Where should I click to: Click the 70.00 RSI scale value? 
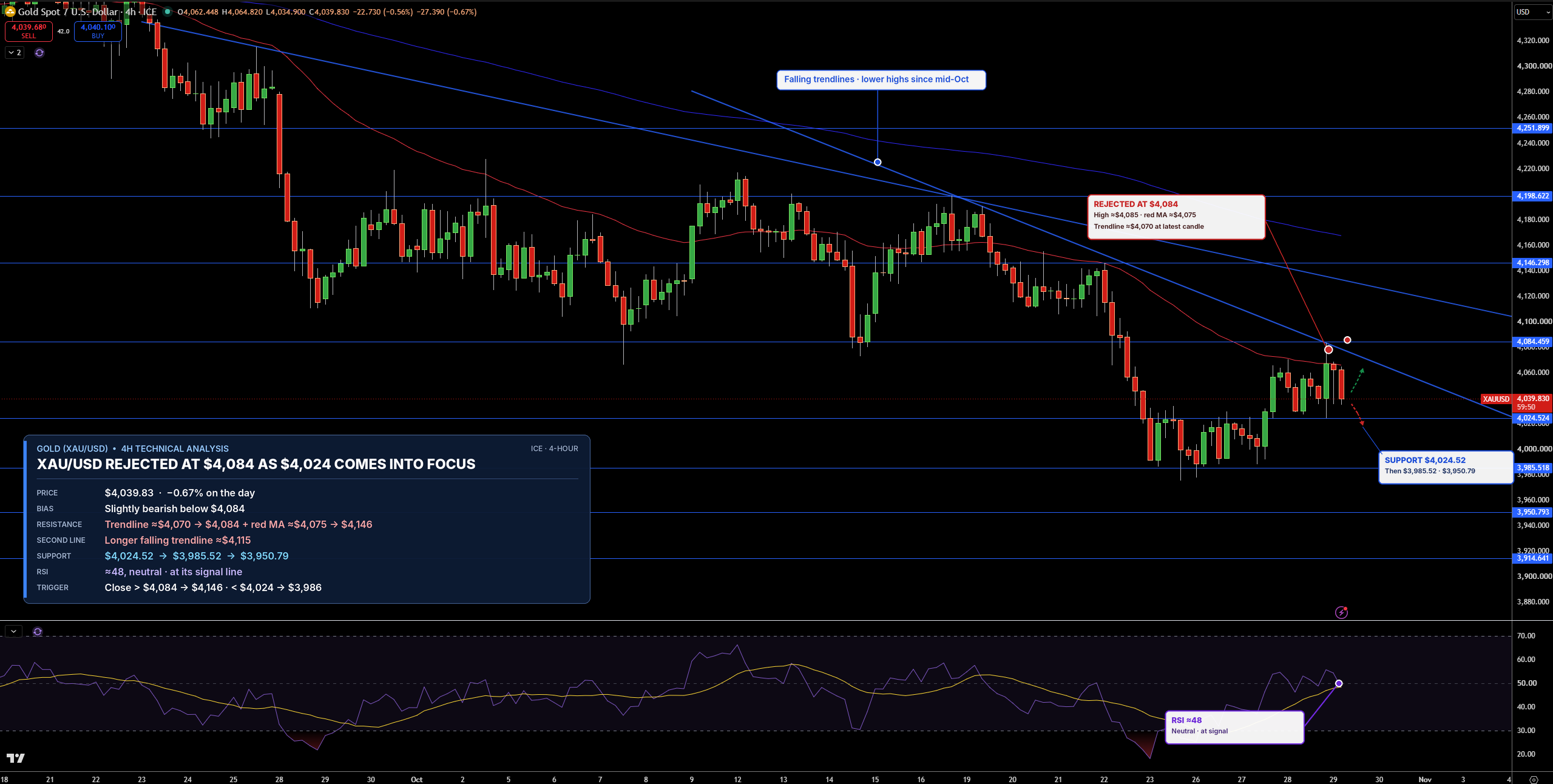tap(1526, 636)
